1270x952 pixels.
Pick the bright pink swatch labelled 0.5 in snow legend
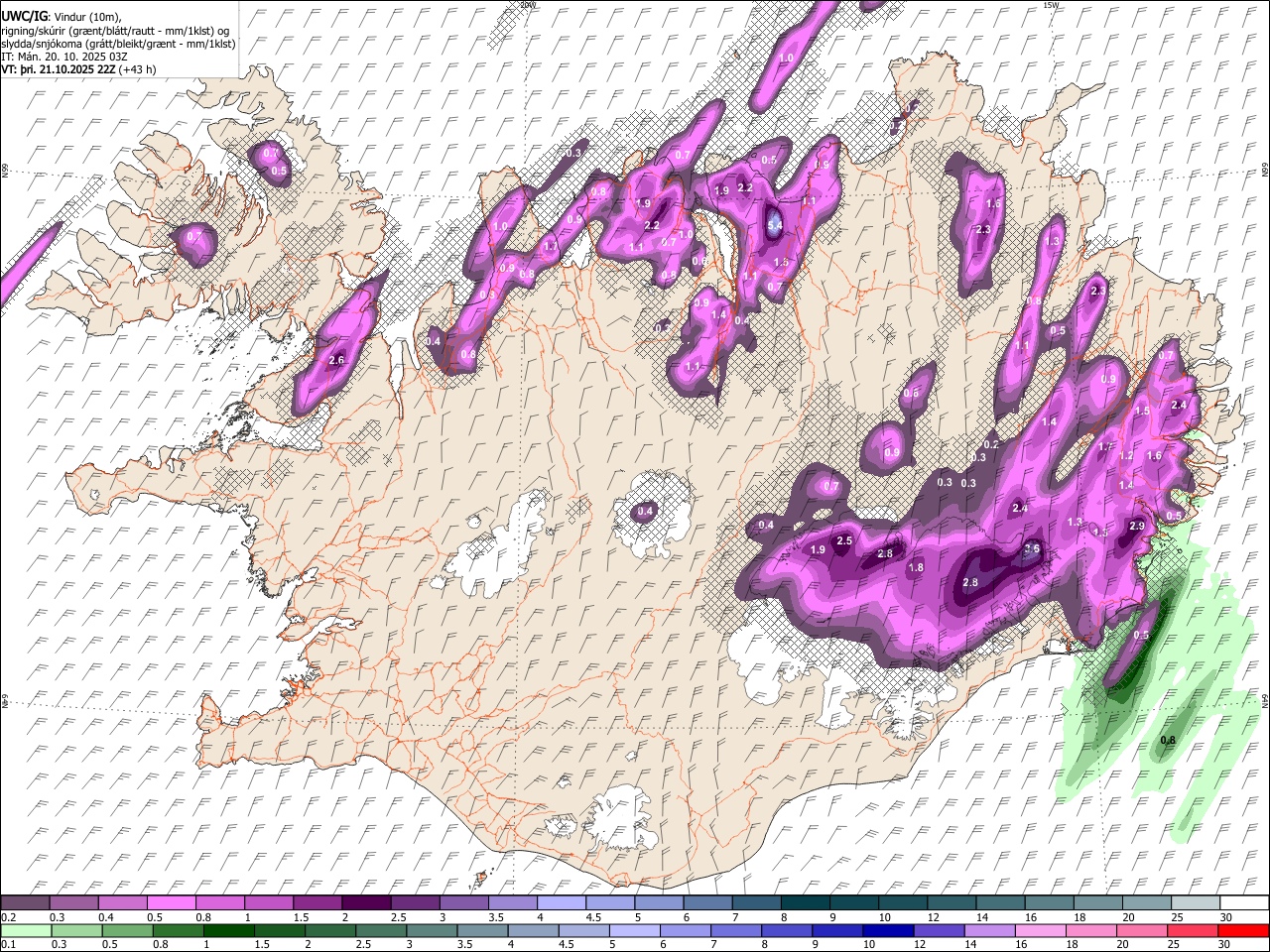(x=171, y=902)
